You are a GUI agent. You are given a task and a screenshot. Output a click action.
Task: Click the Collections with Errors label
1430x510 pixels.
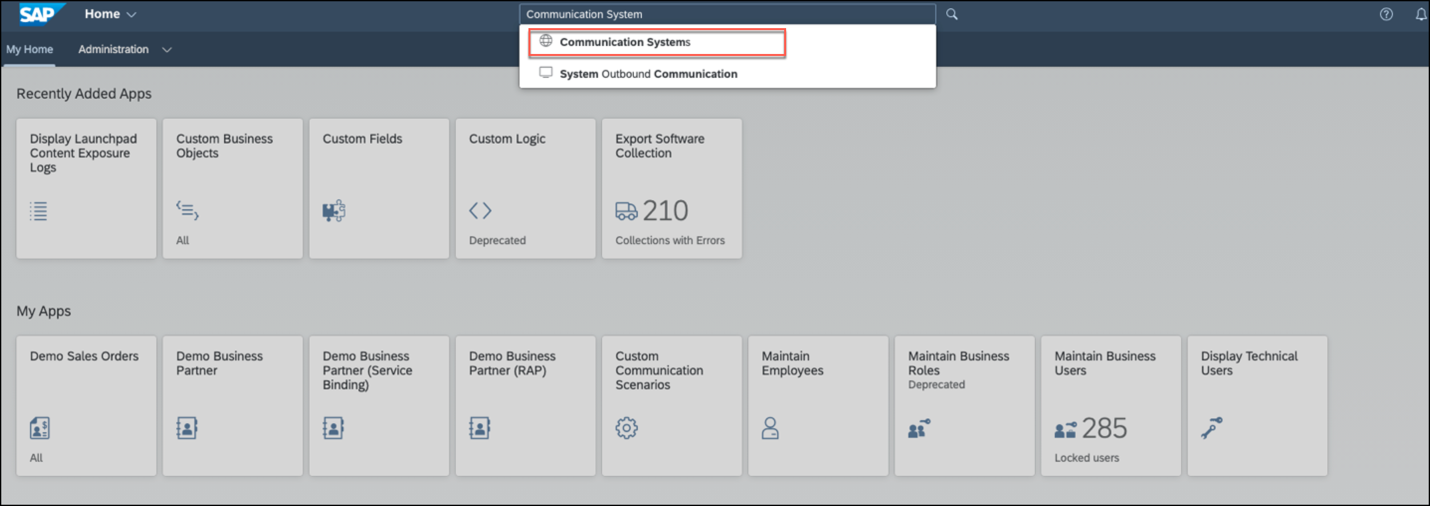(670, 241)
